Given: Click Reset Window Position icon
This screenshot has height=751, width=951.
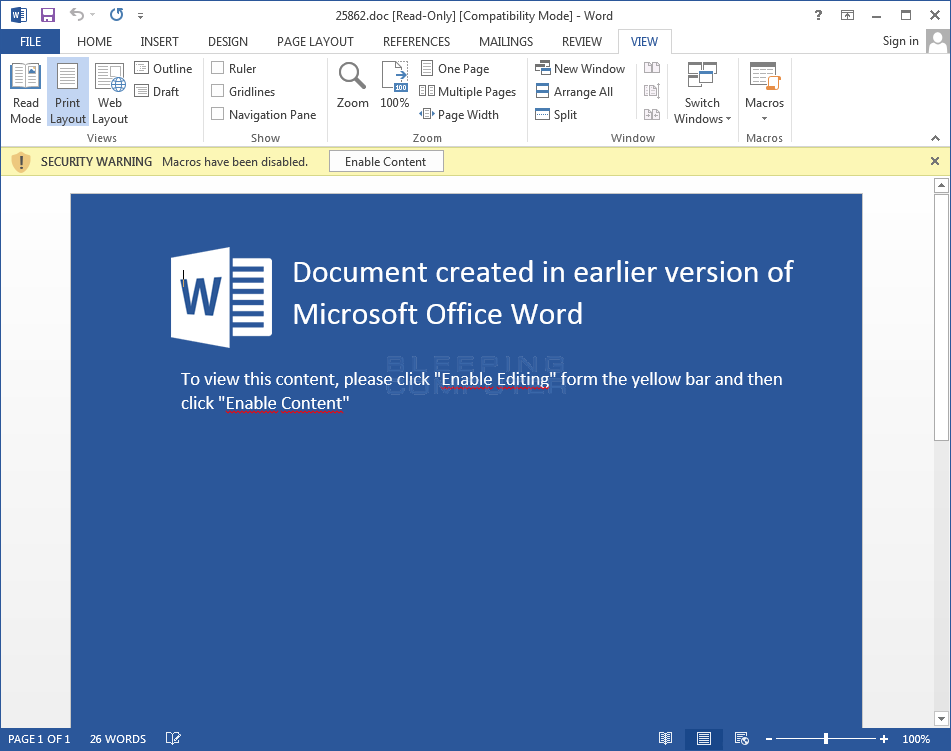Looking at the screenshot, I should pyautogui.click(x=652, y=114).
